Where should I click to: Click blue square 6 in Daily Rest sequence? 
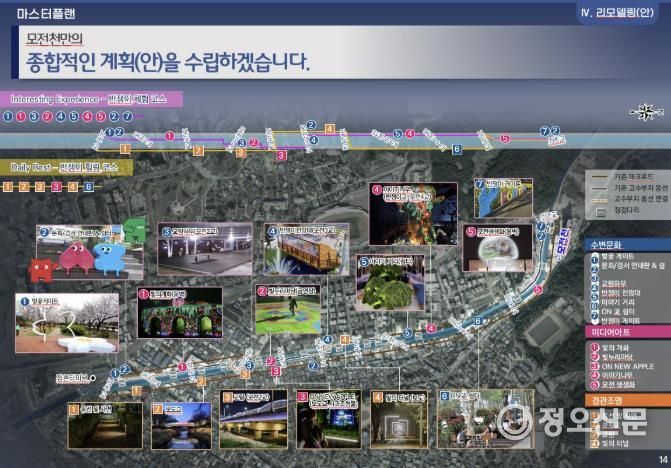89,187
